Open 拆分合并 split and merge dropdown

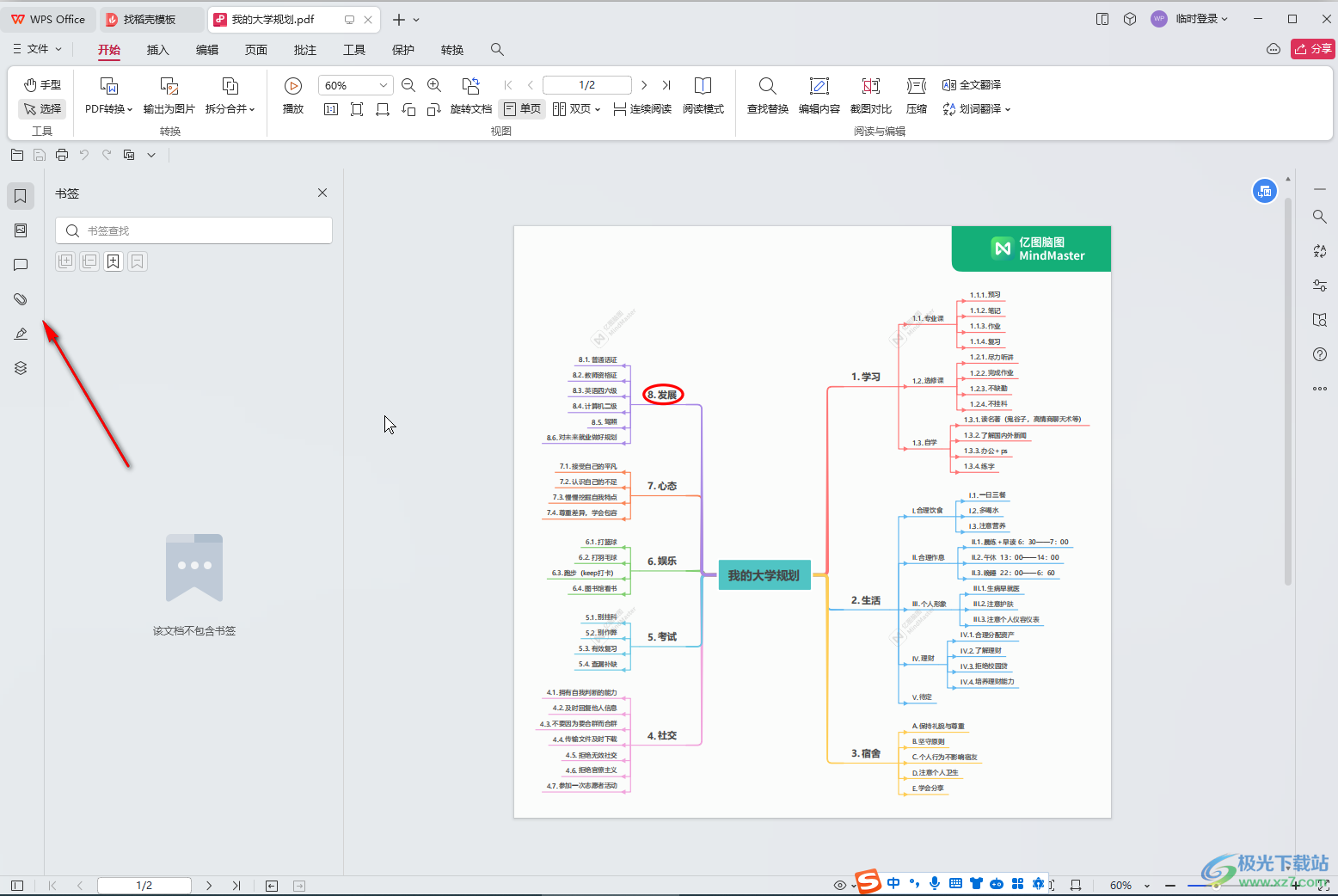pyautogui.click(x=230, y=96)
